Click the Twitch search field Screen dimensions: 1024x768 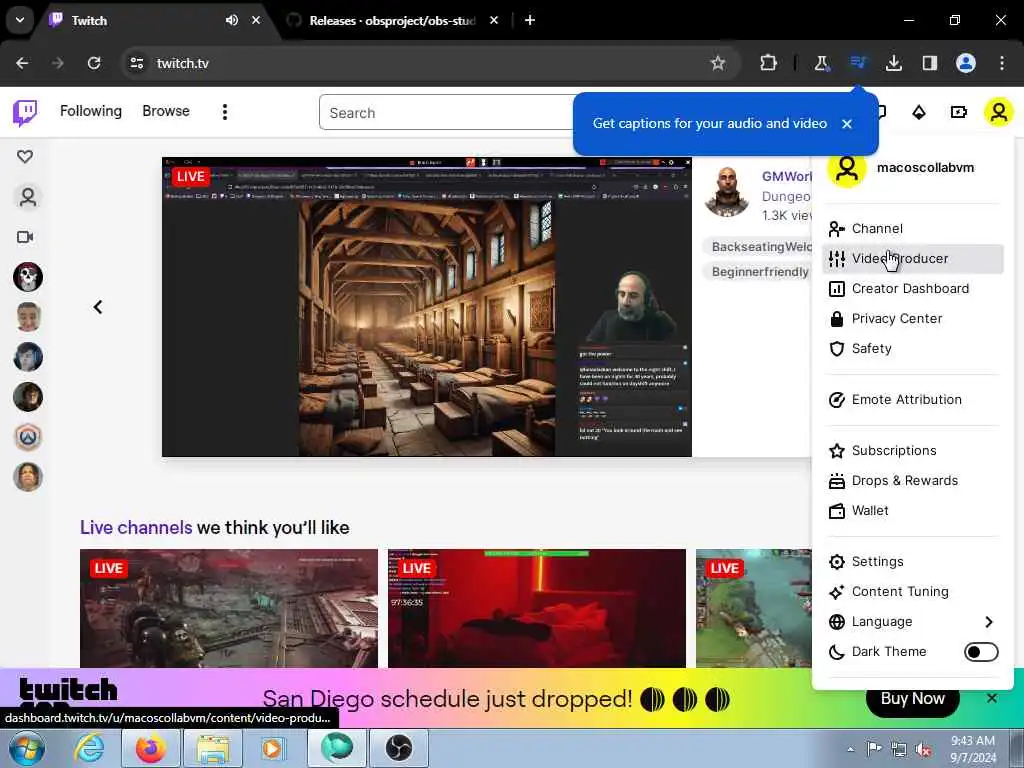tap(447, 112)
